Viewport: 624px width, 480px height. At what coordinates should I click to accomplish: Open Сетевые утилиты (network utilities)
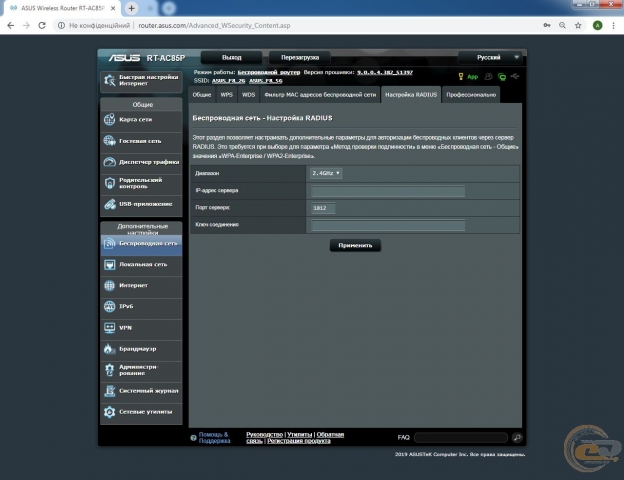[x=140, y=411]
